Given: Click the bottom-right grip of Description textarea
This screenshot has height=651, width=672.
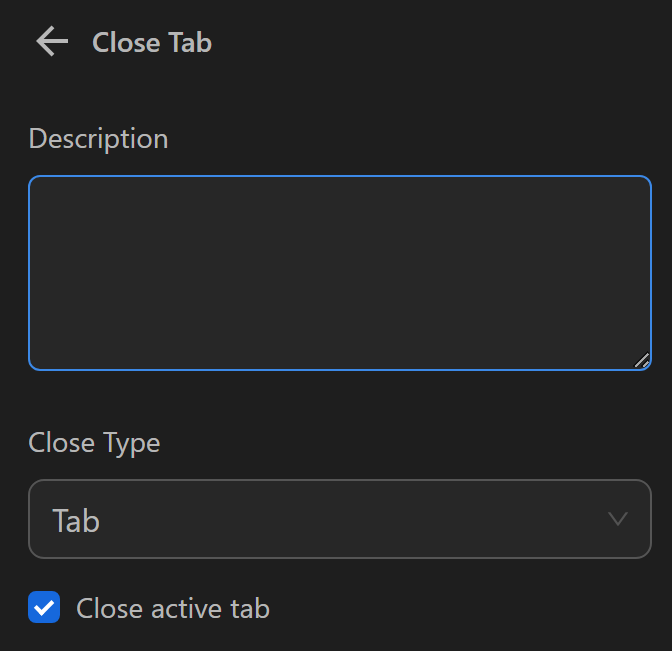Looking at the screenshot, I should (641, 360).
